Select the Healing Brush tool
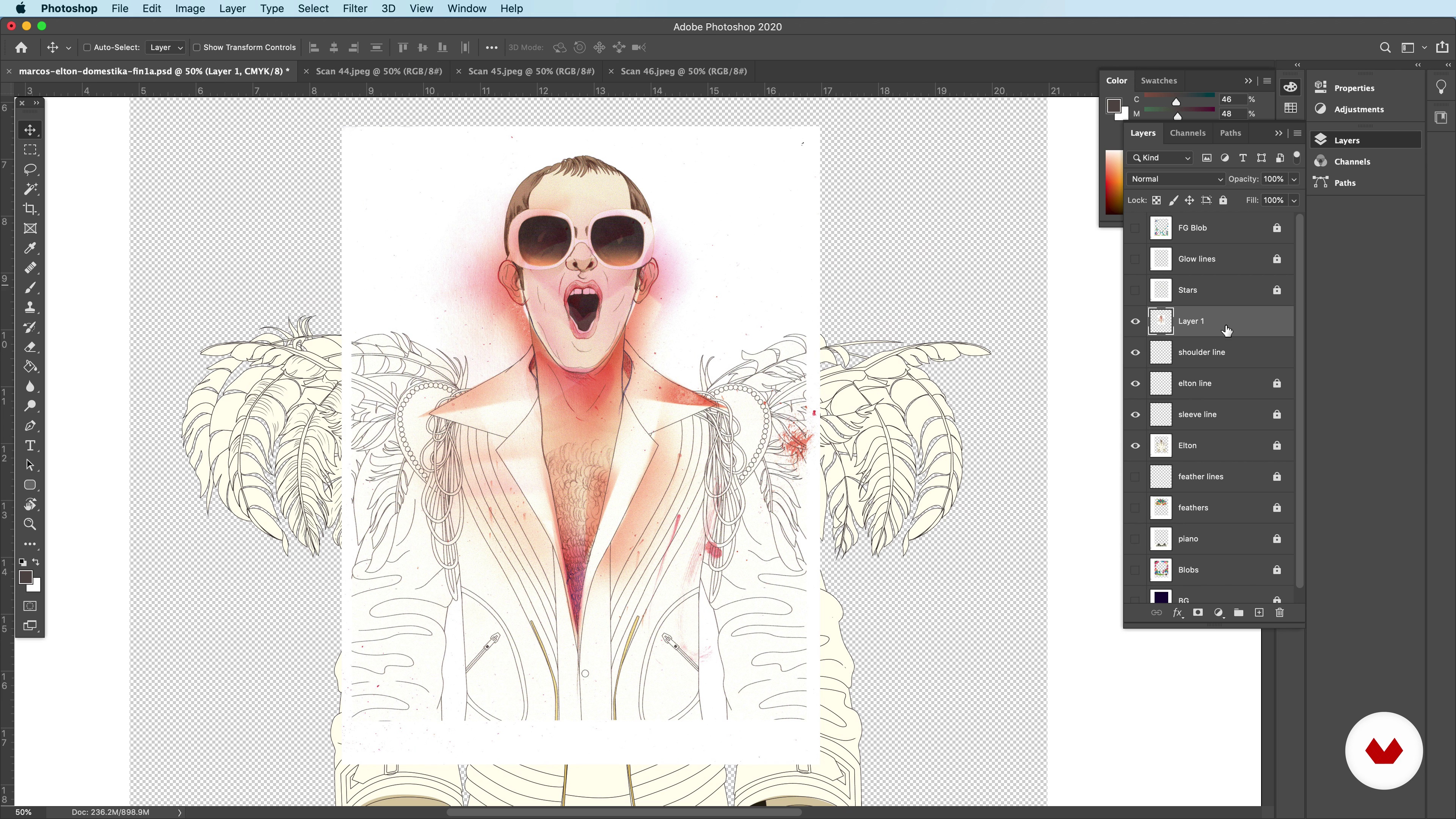The width and height of the screenshot is (1456, 819). [30, 268]
